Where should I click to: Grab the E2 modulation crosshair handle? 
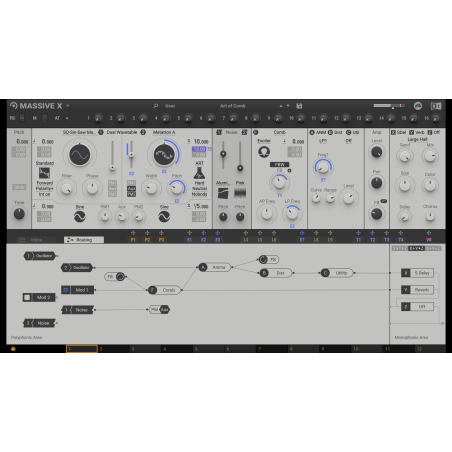pos(203,233)
